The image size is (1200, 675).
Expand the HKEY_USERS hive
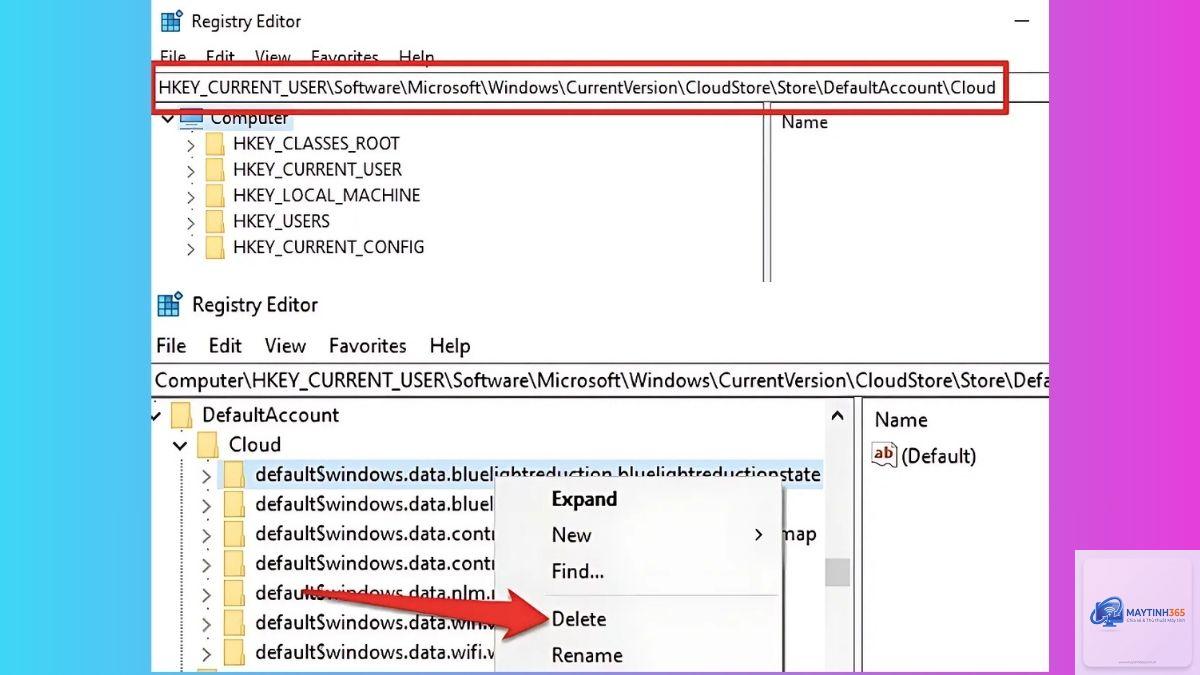coord(190,222)
